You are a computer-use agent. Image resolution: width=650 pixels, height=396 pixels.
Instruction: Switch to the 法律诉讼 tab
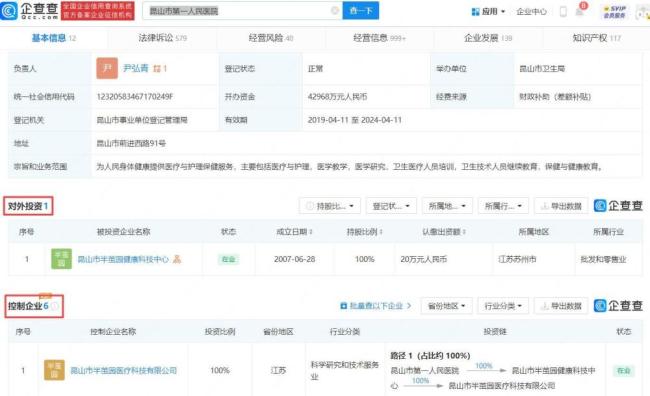point(162,38)
